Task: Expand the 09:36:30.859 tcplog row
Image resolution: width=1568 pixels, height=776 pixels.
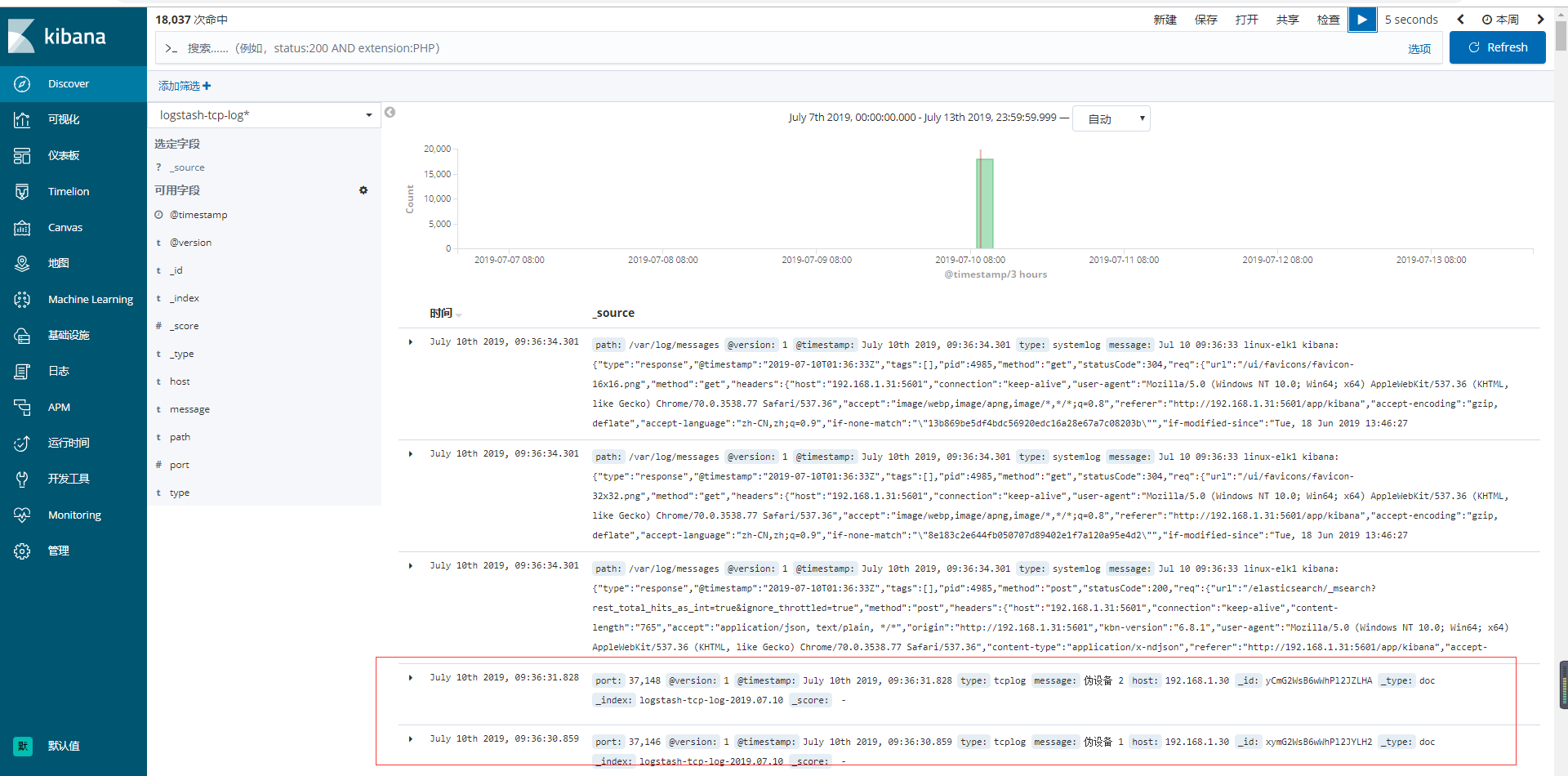Action: pos(411,739)
